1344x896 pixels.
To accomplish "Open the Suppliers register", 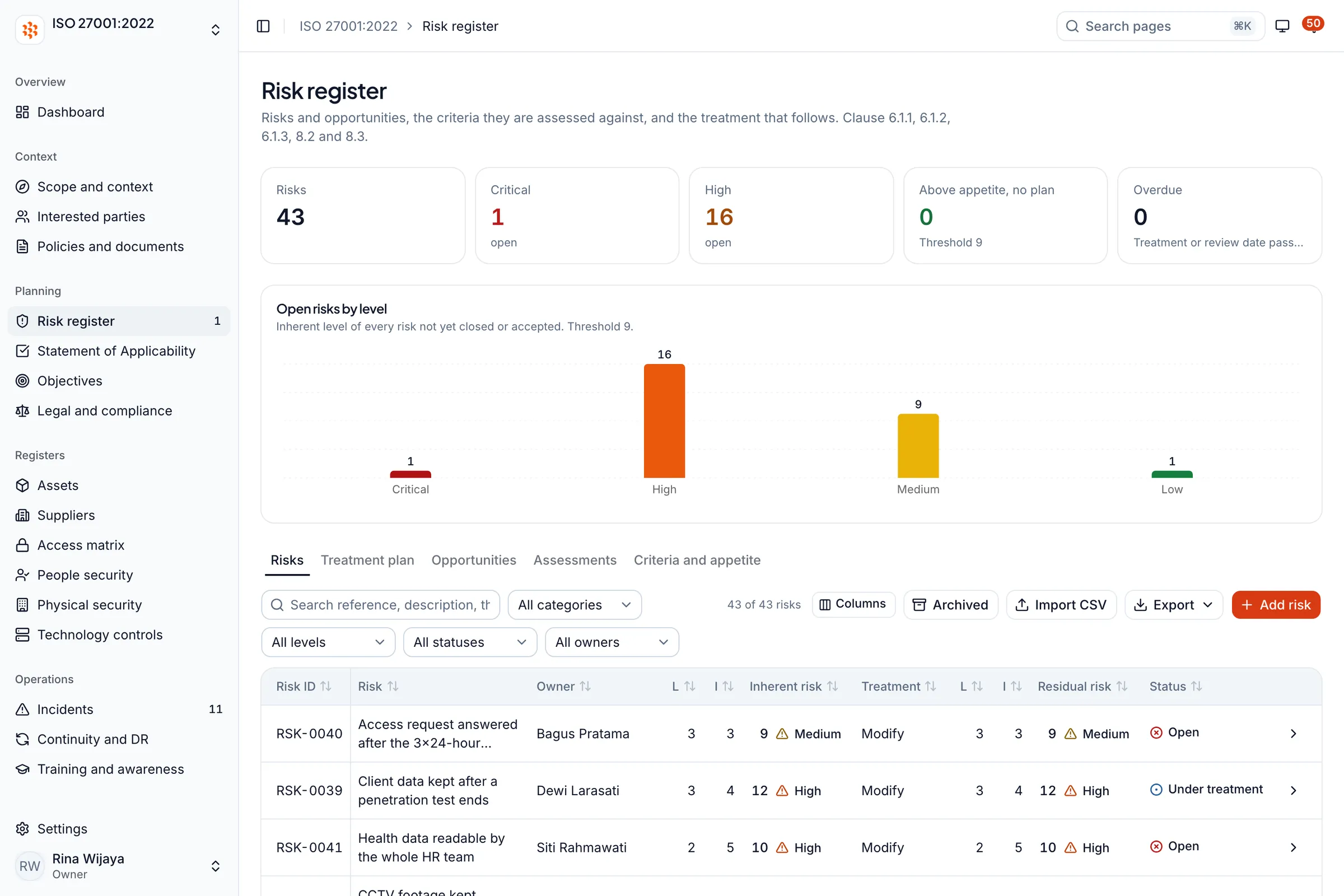I will (x=119, y=515).
